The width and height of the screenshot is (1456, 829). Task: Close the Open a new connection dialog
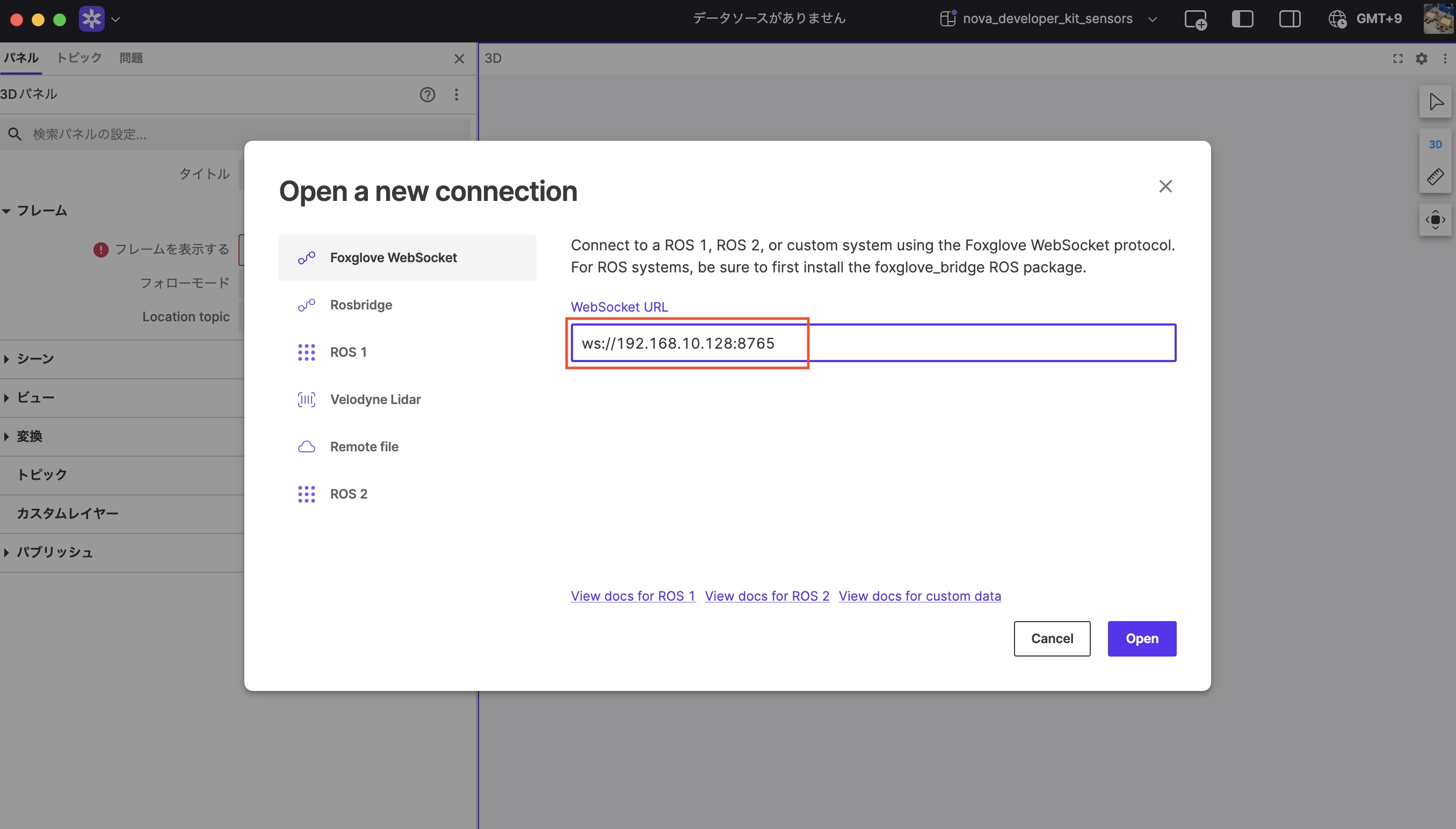click(1165, 186)
